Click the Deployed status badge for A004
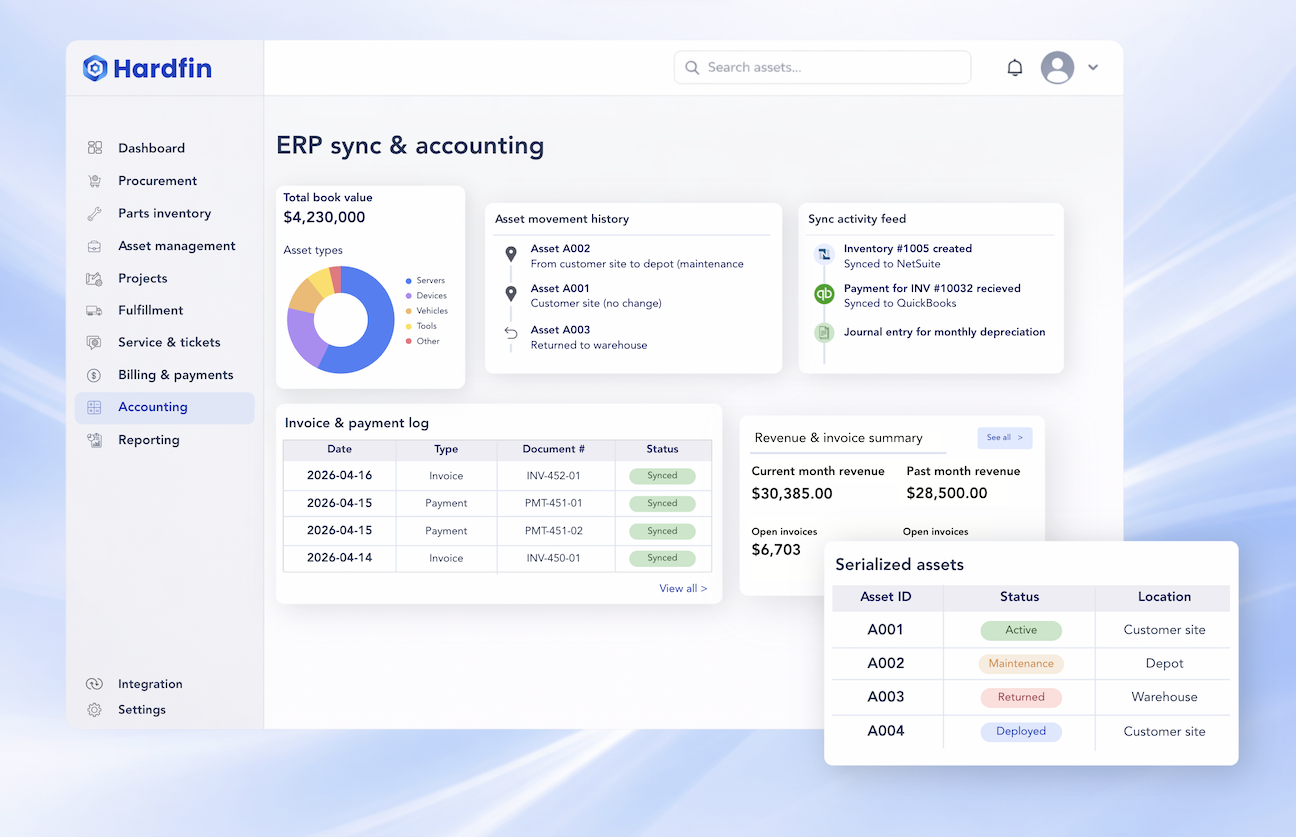This screenshot has height=837, width=1296. coord(1021,731)
